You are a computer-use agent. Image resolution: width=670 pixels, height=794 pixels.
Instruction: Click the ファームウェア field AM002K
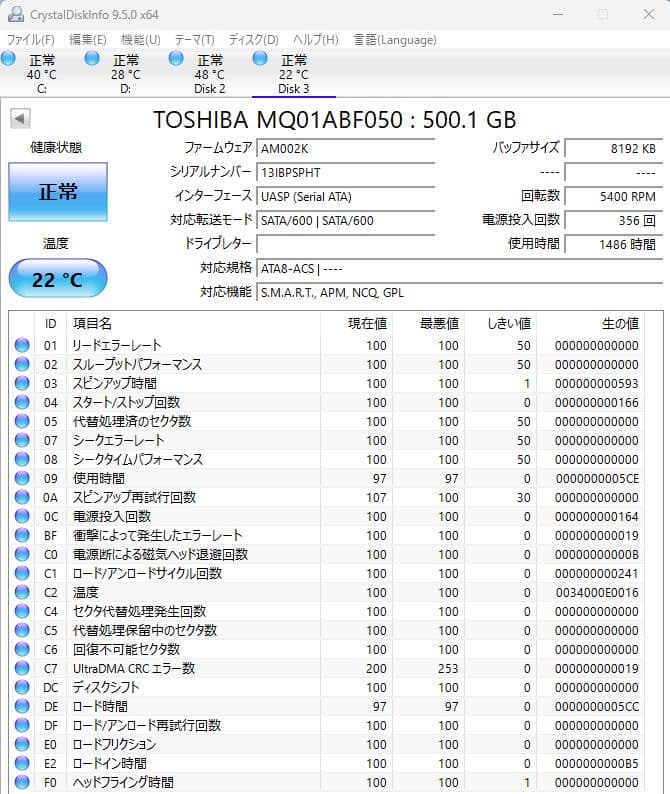(345, 148)
